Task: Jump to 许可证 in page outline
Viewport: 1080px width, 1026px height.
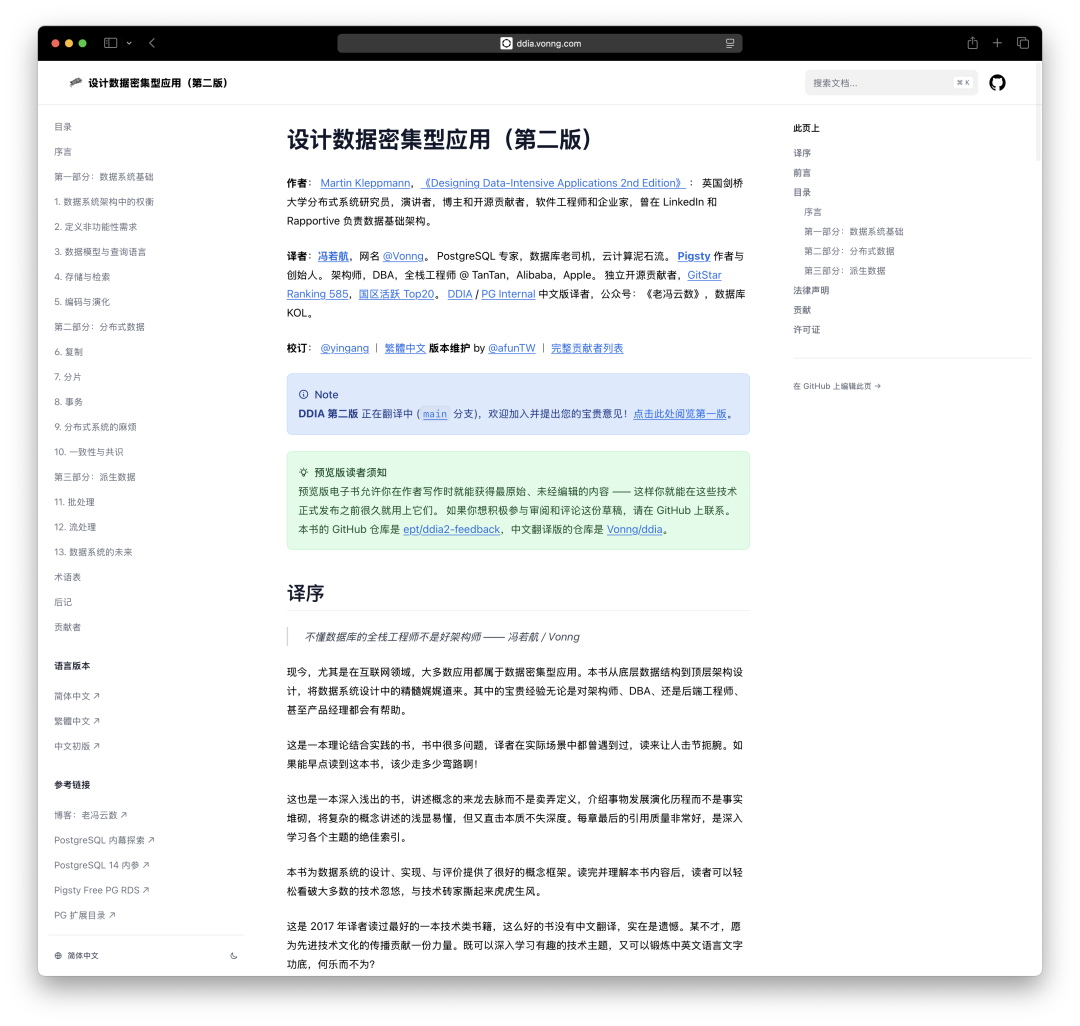Action: pyautogui.click(x=807, y=330)
